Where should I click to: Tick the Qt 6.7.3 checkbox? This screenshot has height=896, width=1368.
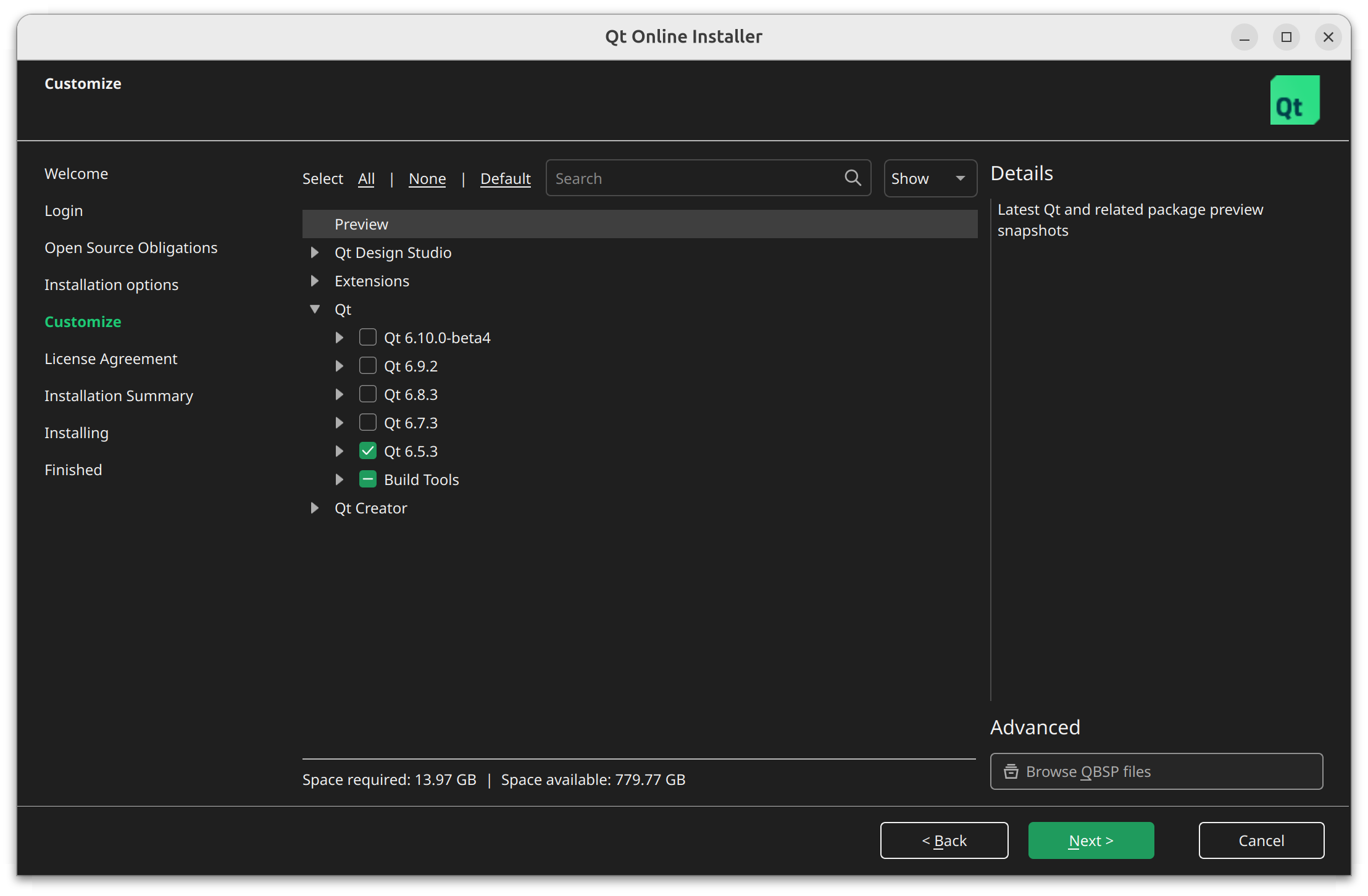click(x=368, y=422)
